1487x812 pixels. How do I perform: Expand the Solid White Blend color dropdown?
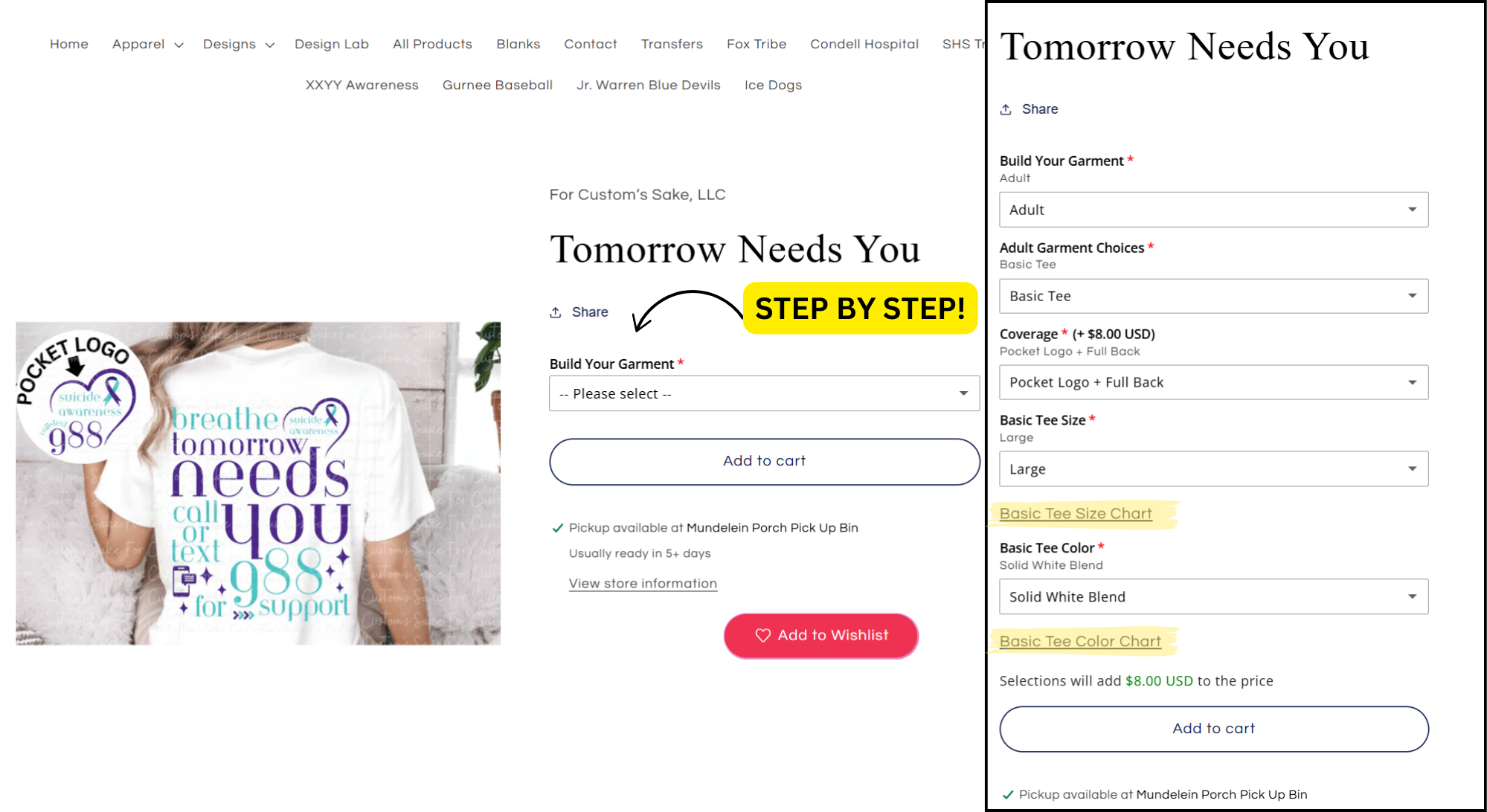pyautogui.click(x=1213, y=596)
